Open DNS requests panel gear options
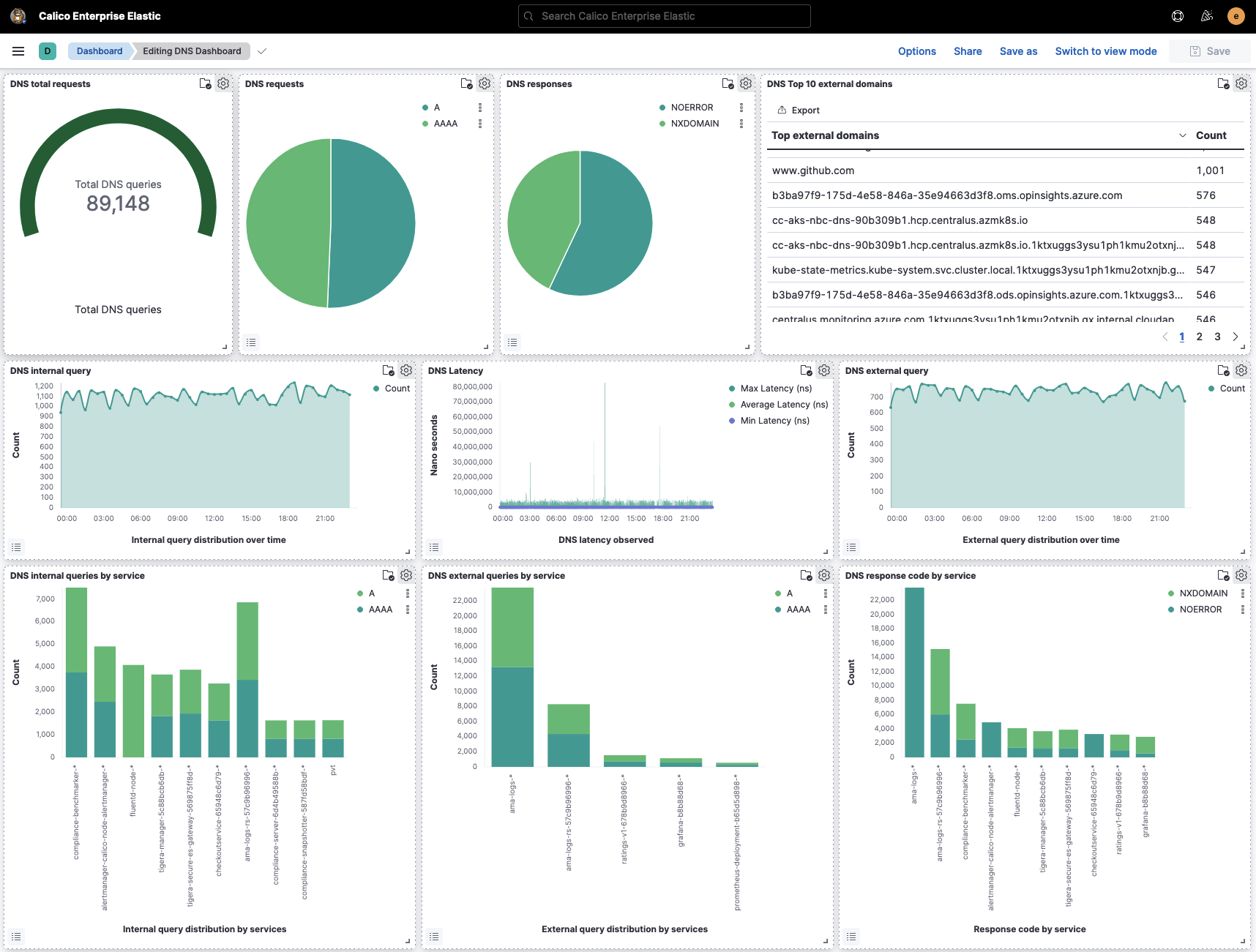This screenshot has height=952, width=1256. tap(485, 83)
